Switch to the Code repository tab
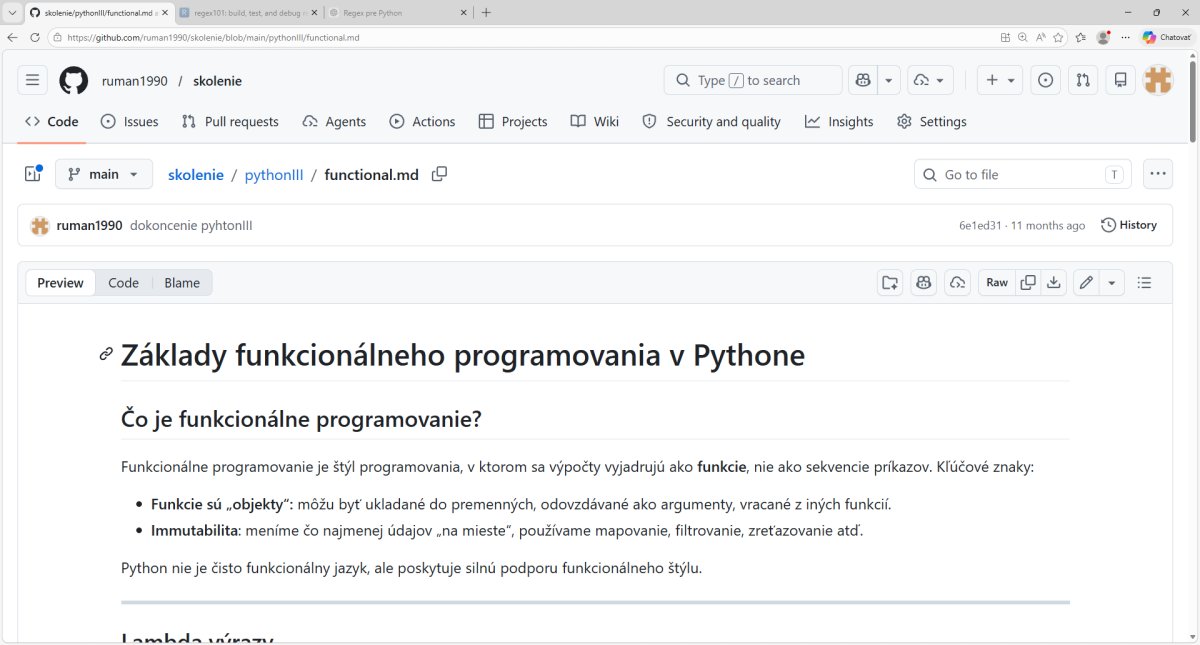The width and height of the screenshot is (1200, 645). (52, 121)
